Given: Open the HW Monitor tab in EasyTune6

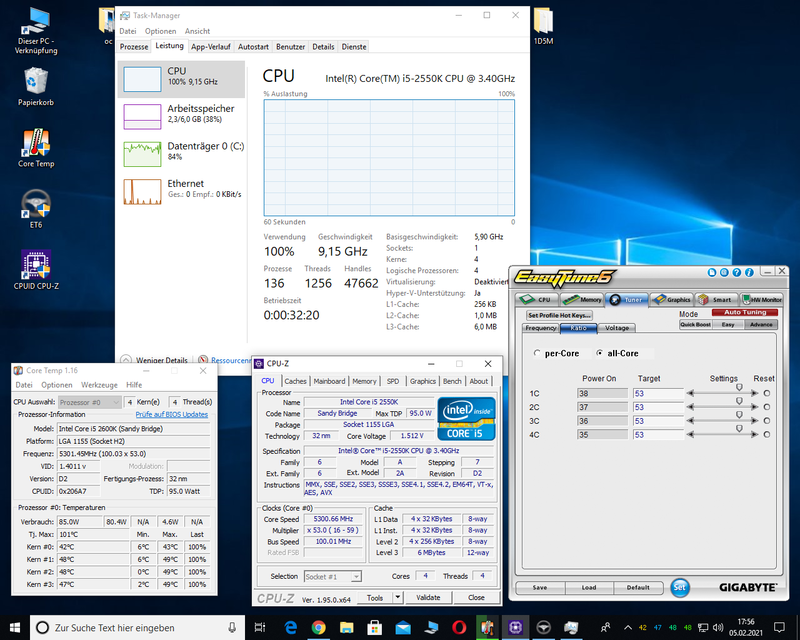Looking at the screenshot, I should tap(761, 300).
